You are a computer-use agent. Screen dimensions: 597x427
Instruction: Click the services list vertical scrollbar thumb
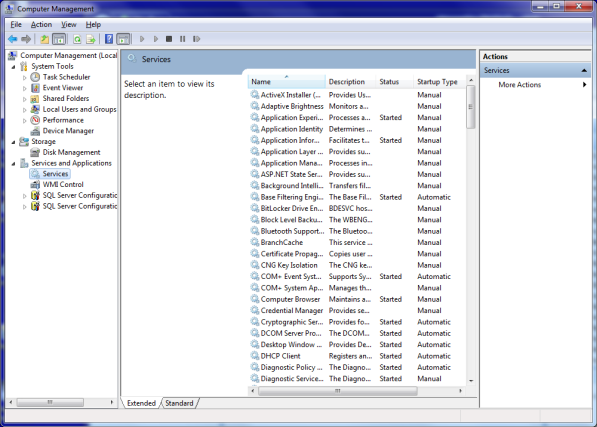[471, 107]
